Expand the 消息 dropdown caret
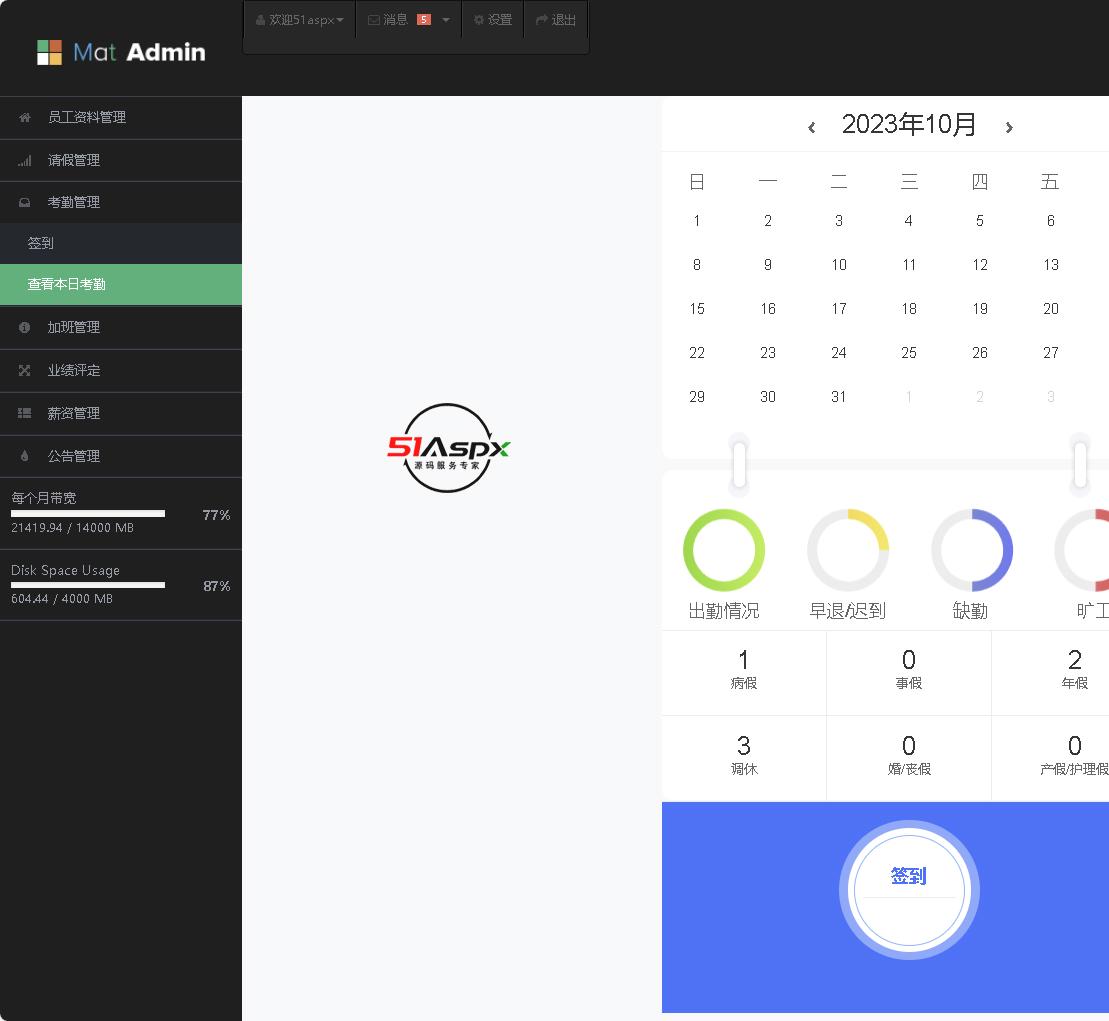This screenshot has height=1021, width=1109. (446, 20)
